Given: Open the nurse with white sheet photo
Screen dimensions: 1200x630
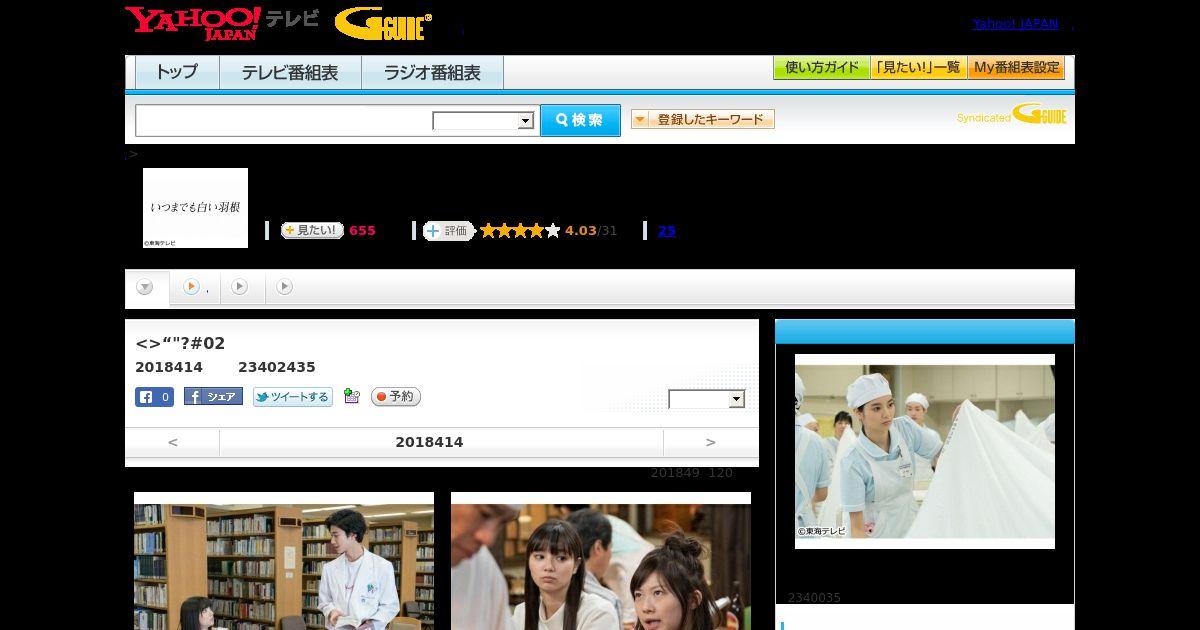Looking at the screenshot, I should pos(925,451).
